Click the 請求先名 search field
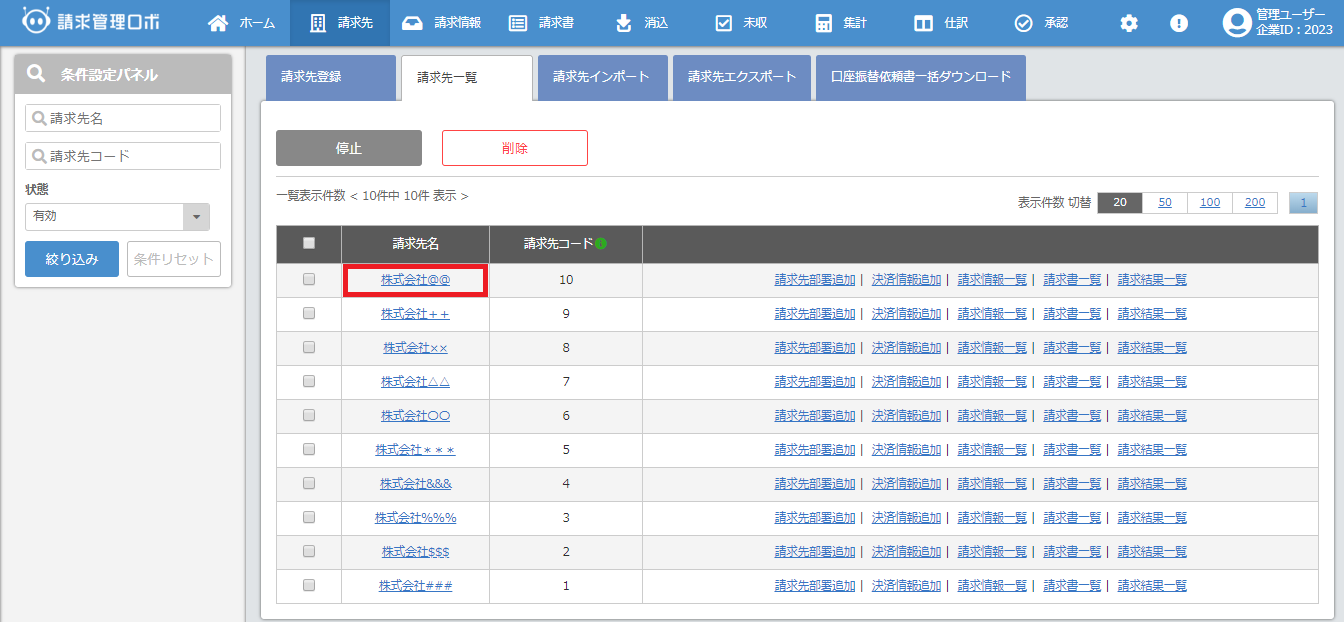Screen dimensions: 1344x622 click(x=123, y=118)
